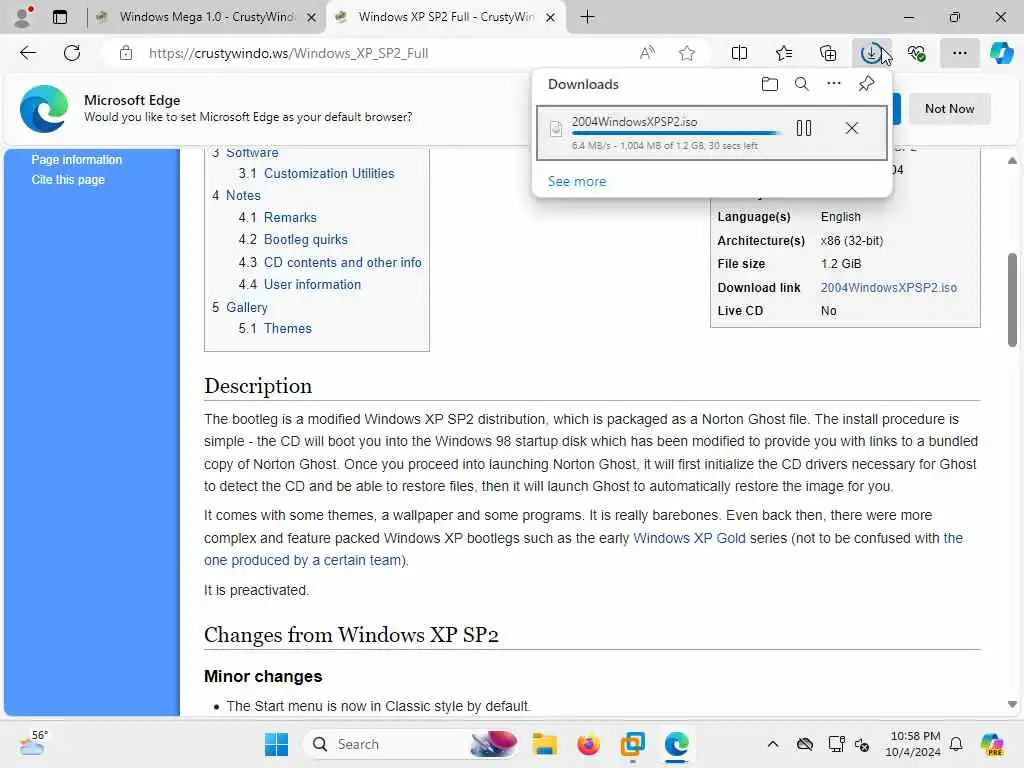Refresh the current page
Image resolution: width=1024 pixels, height=768 pixels.
(72, 53)
